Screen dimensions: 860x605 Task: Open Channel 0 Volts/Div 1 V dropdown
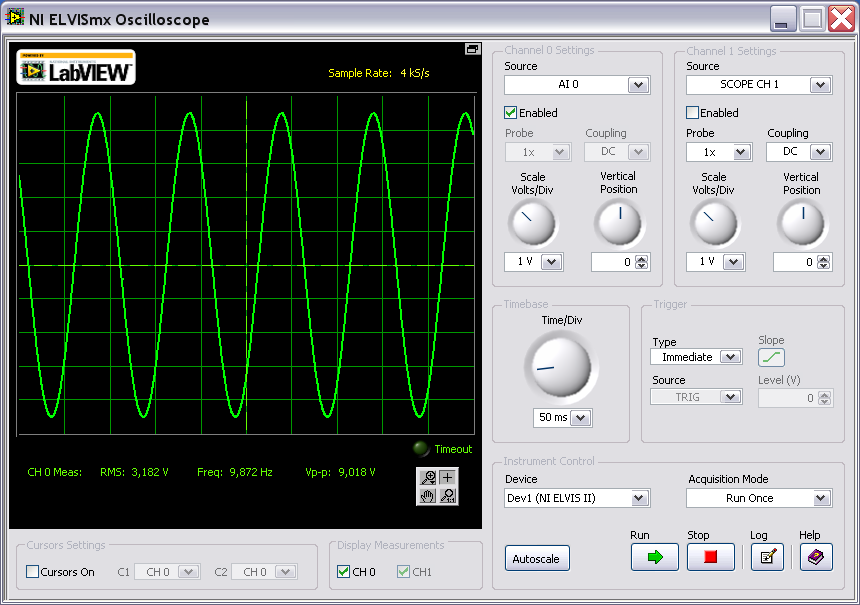534,262
